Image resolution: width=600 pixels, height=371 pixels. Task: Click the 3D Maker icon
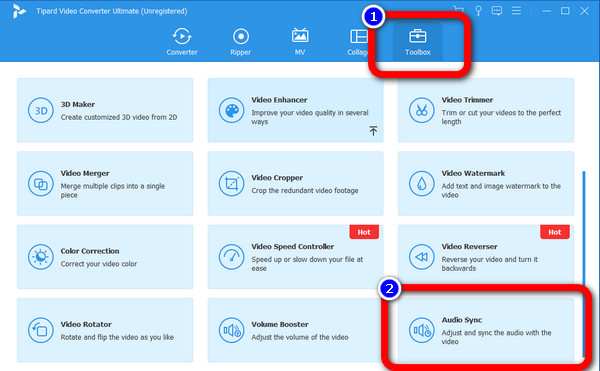41,111
